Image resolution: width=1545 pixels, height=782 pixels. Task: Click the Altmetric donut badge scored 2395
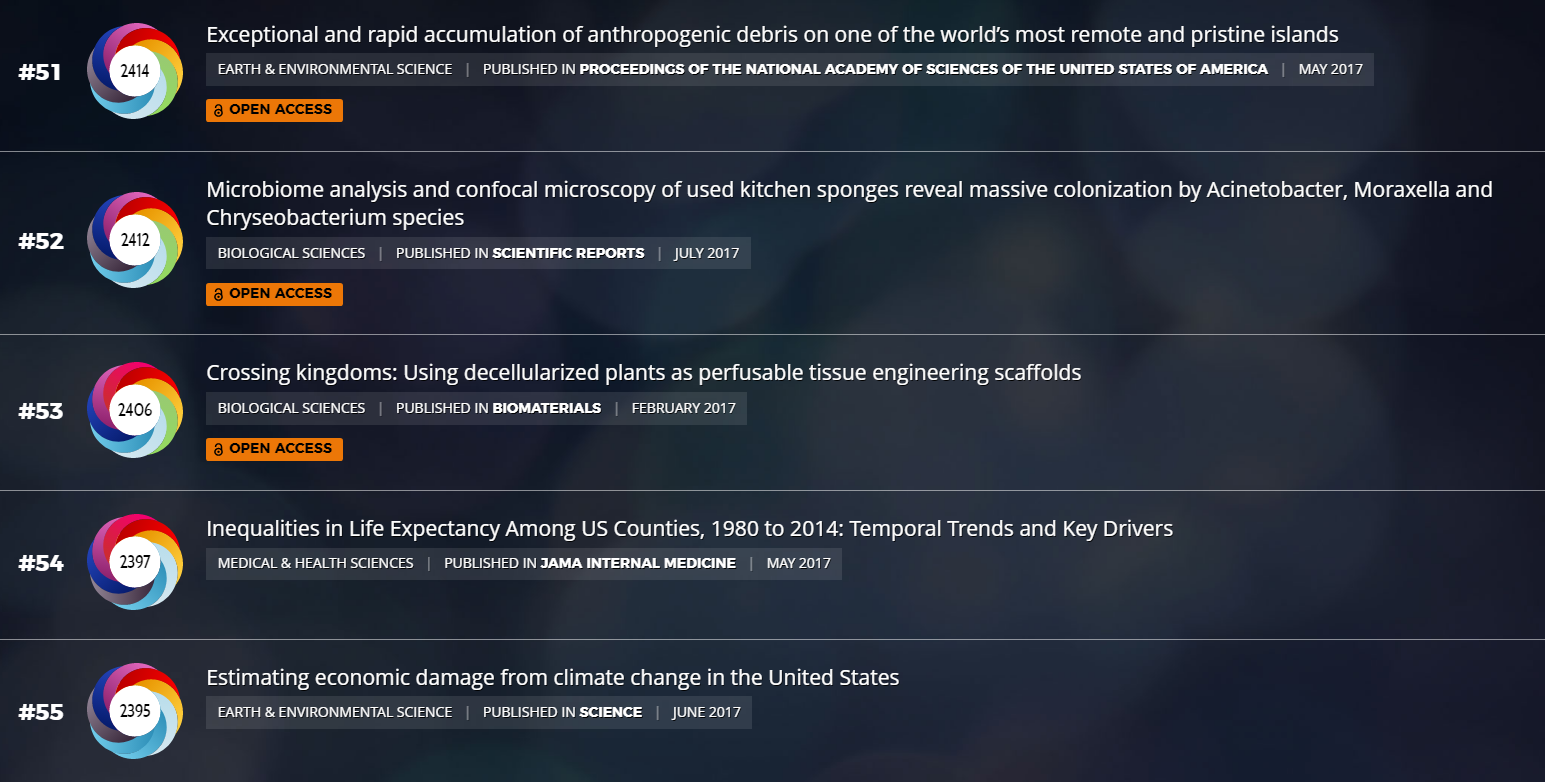(135, 711)
